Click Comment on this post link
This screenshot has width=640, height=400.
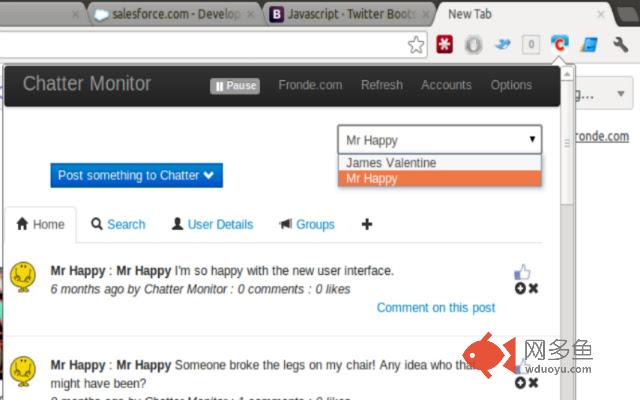(436, 308)
